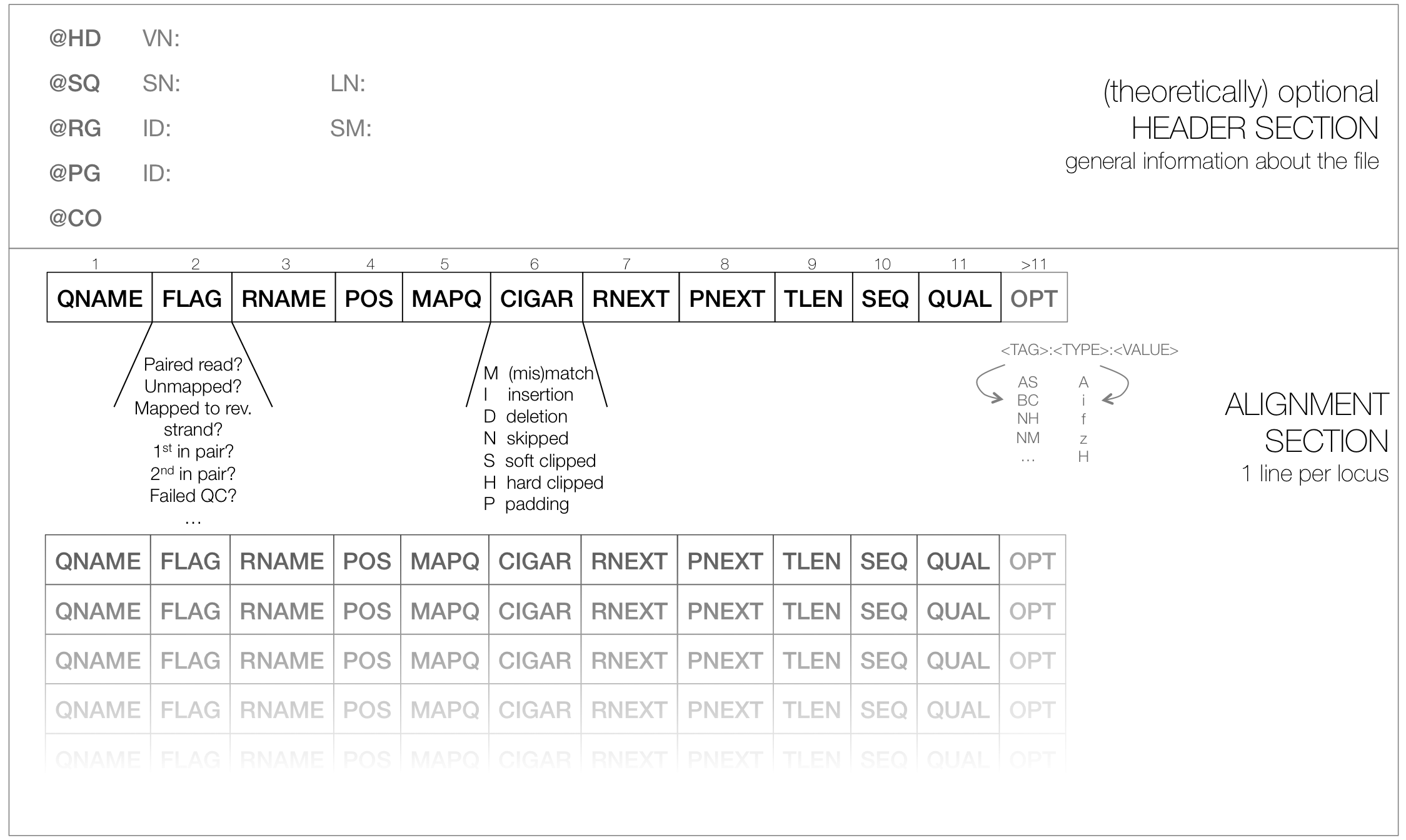The height and width of the screenshot is (840, 1406).
Task: Select the @SQ header record label
Action: coord(75,84)
